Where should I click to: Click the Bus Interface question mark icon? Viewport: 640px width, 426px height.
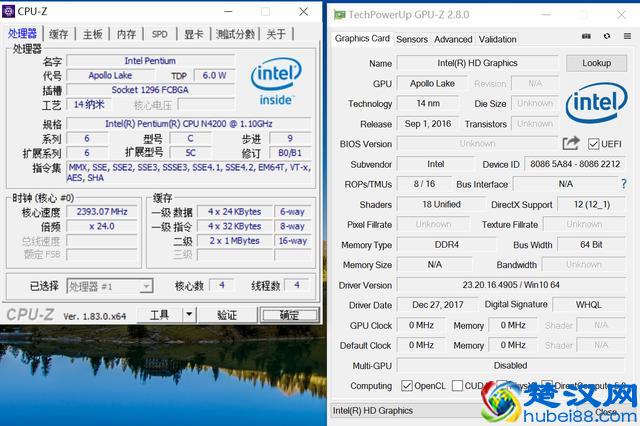click(624, 184)
